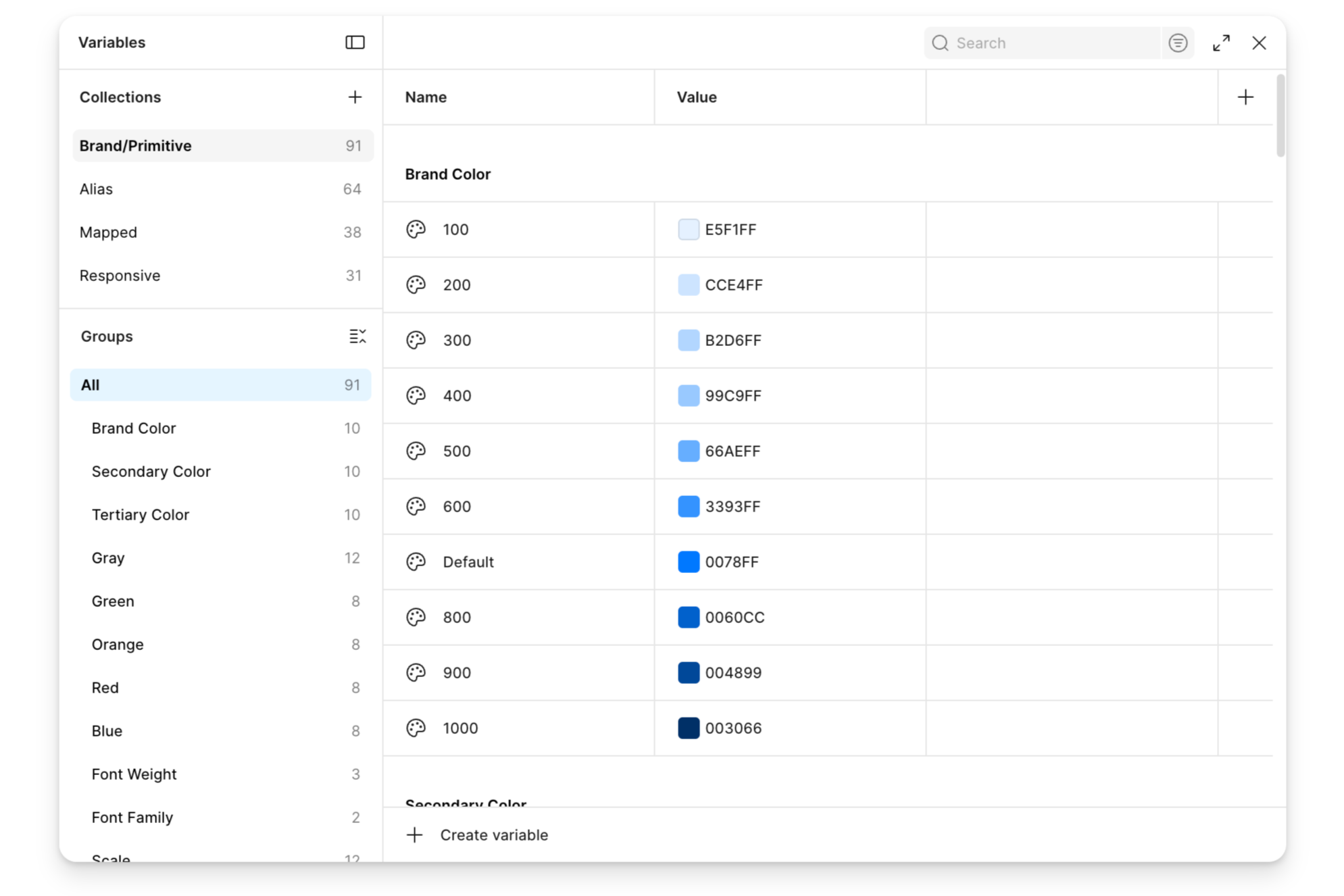Select the Gray group
This screenshot has height=896, width=1344.
coord(220,558)
